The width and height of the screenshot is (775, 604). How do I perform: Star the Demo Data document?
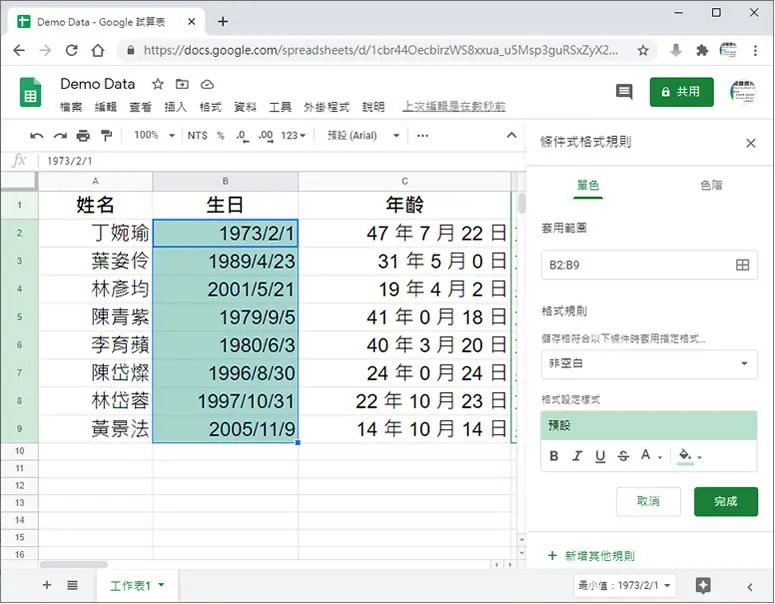[158, 84]
